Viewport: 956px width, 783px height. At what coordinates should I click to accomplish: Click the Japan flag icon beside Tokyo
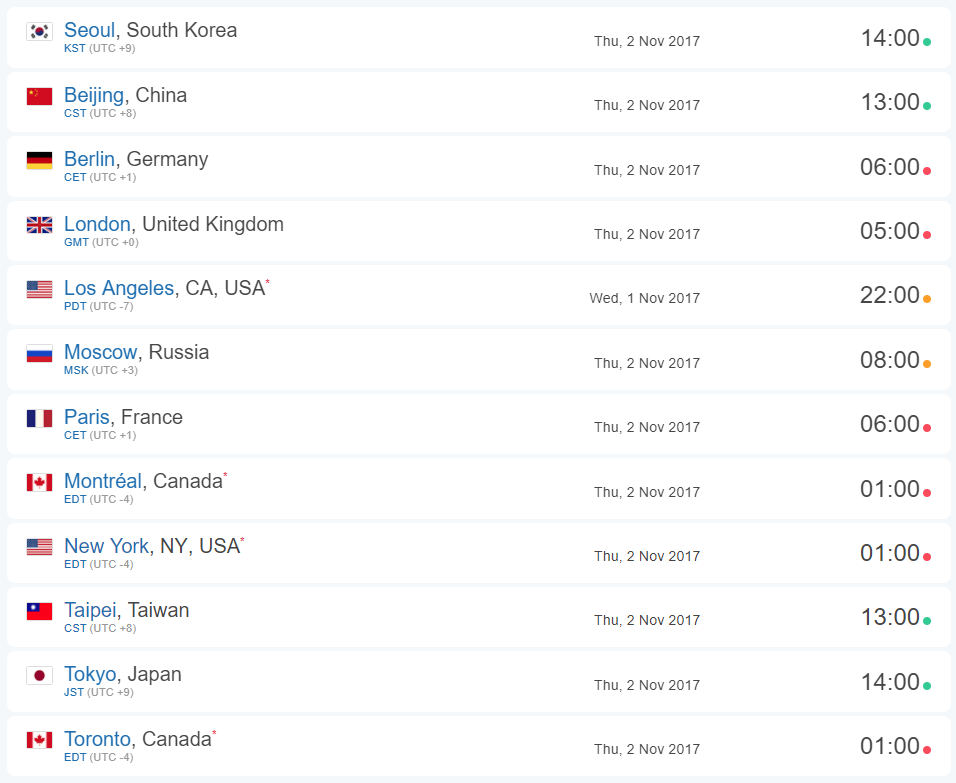[39, 676]
